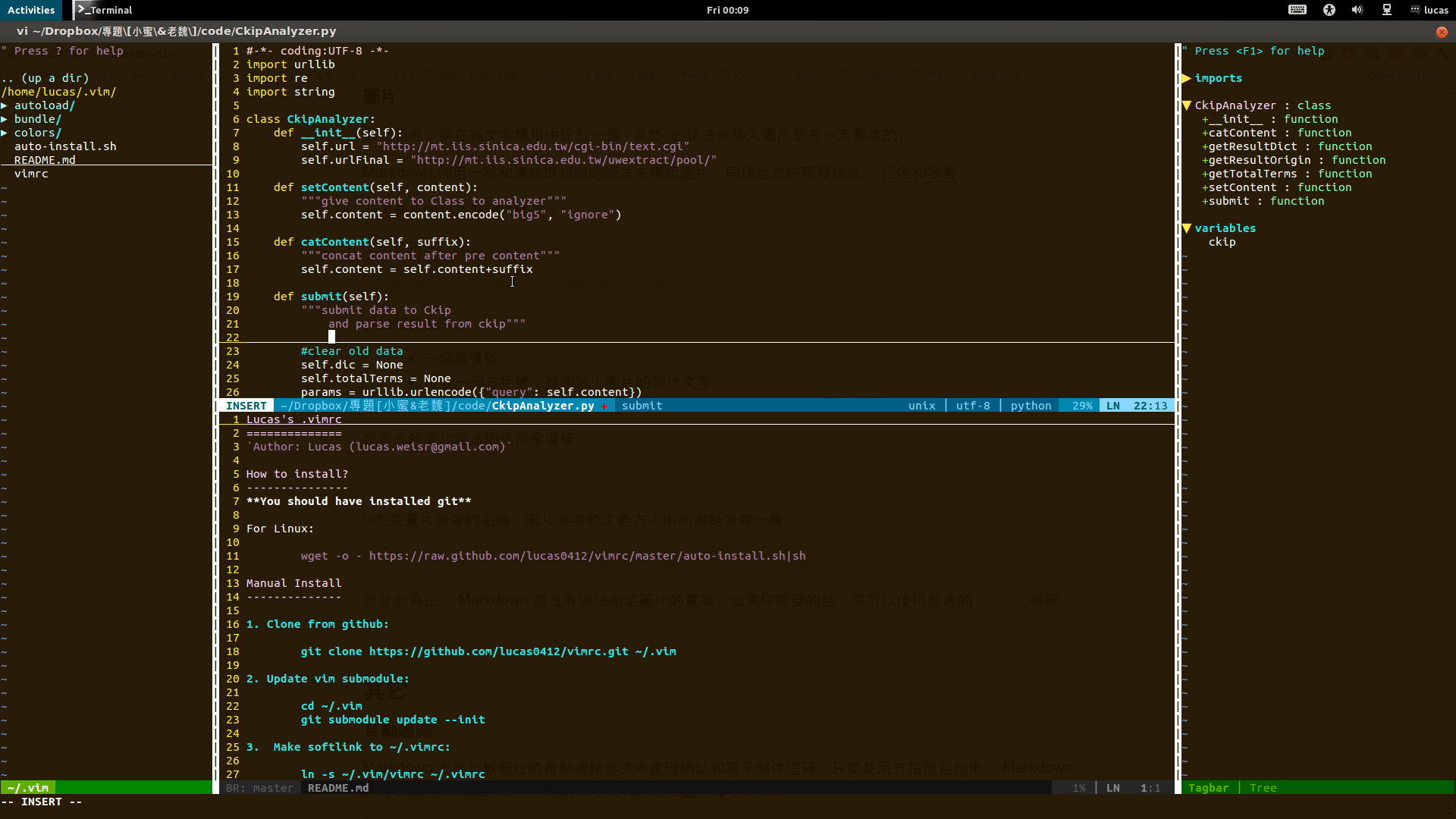Click the network/connection icon in top bar

[x=1388, y=10]
